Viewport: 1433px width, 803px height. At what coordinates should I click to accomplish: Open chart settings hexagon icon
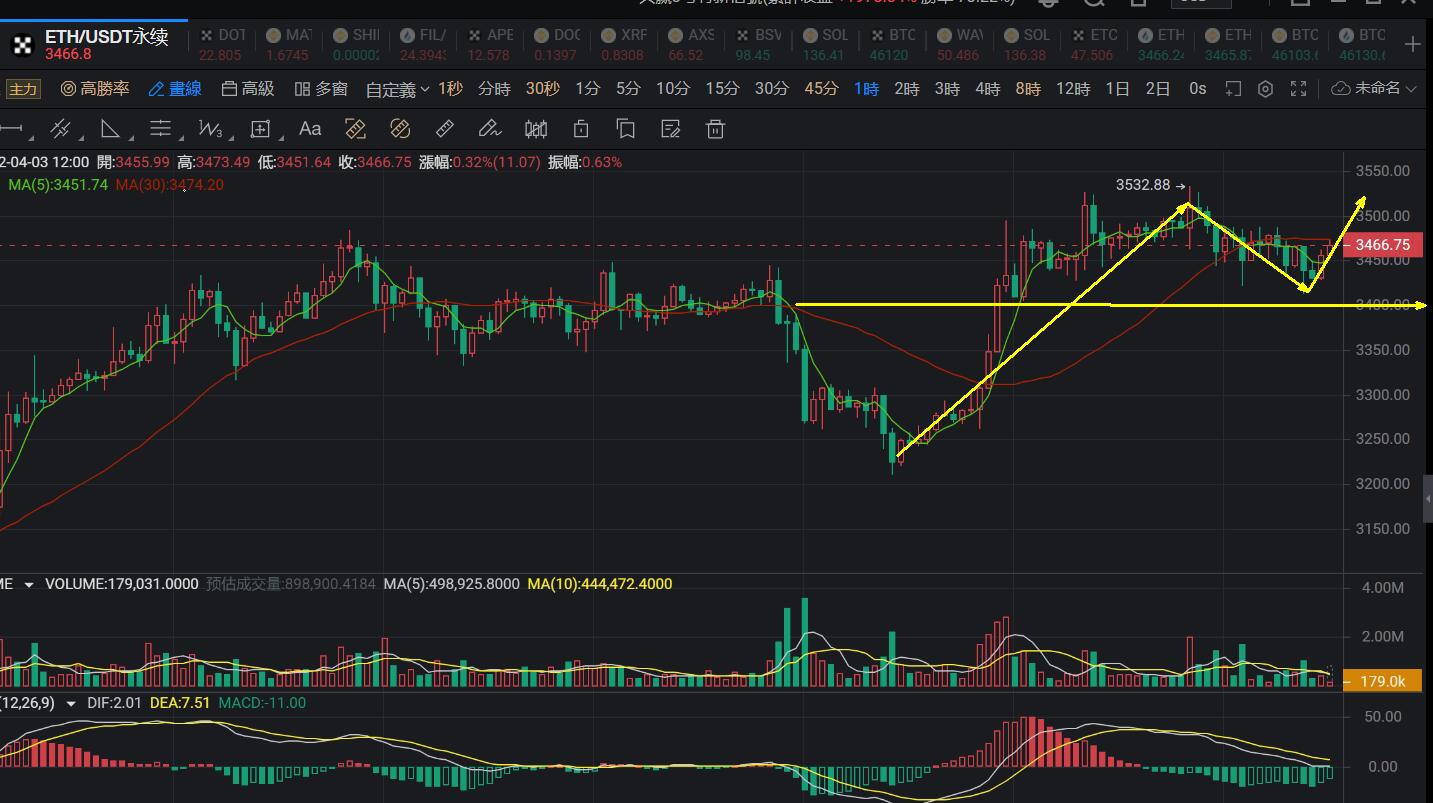(1265, 89)
